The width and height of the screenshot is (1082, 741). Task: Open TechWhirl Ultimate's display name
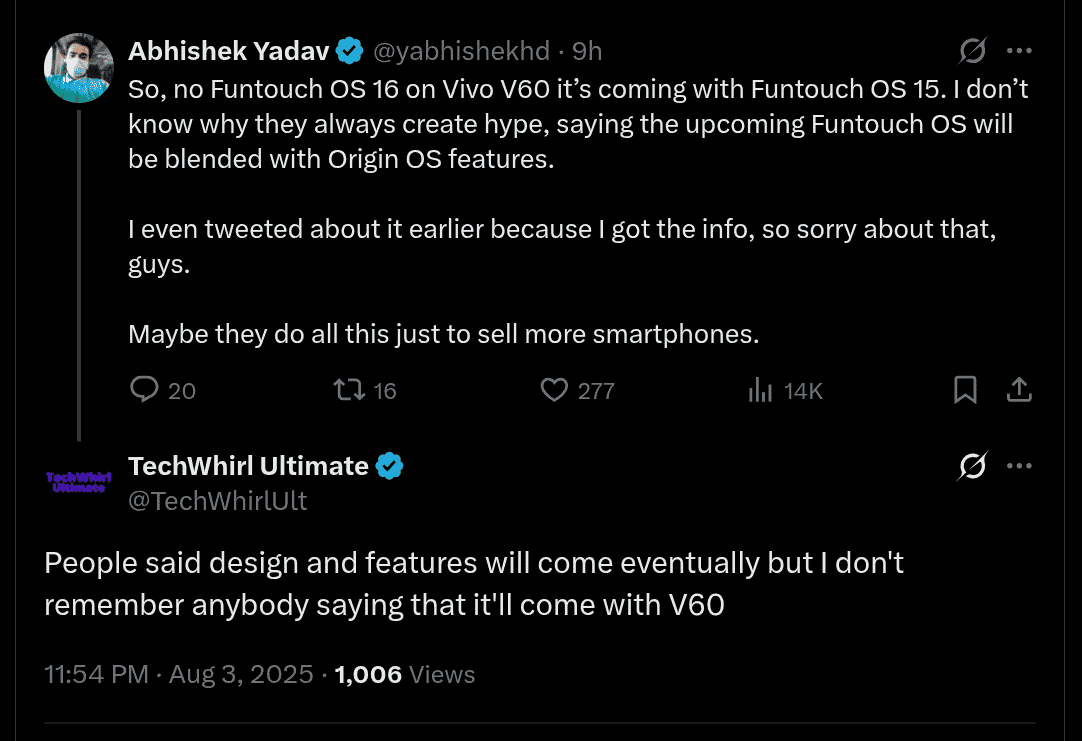pyautogui.click(x=250, y=465)
